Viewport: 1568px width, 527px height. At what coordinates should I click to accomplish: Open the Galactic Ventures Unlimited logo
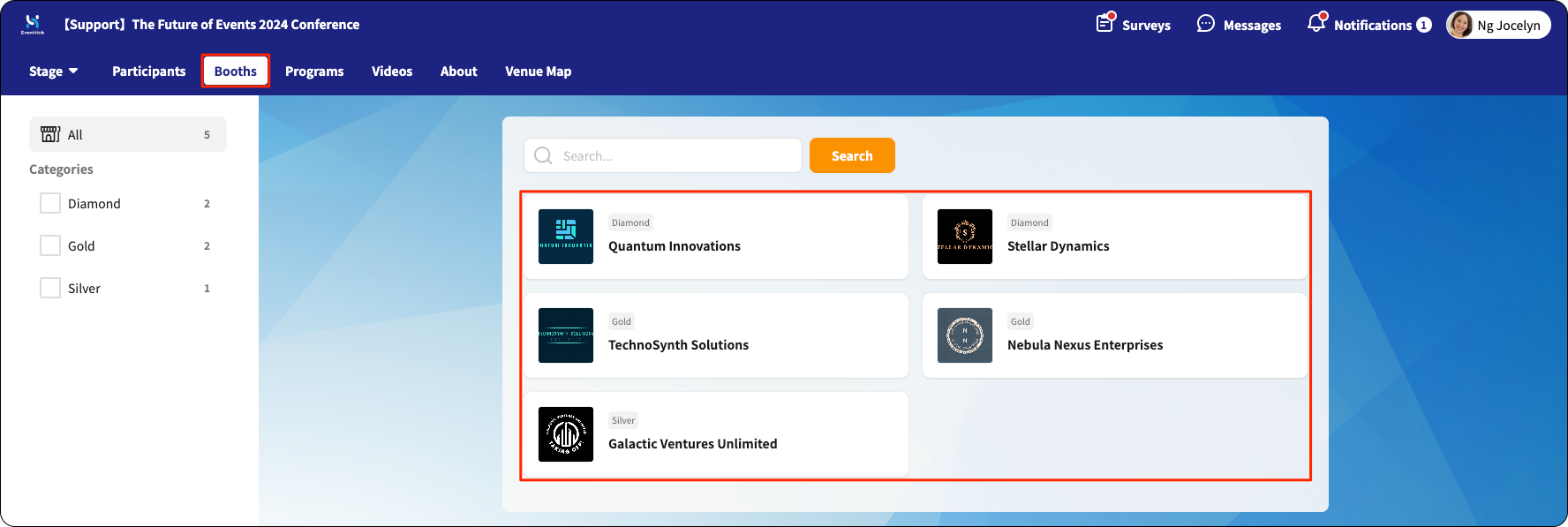pyautogui.click(x=566, y=434)
